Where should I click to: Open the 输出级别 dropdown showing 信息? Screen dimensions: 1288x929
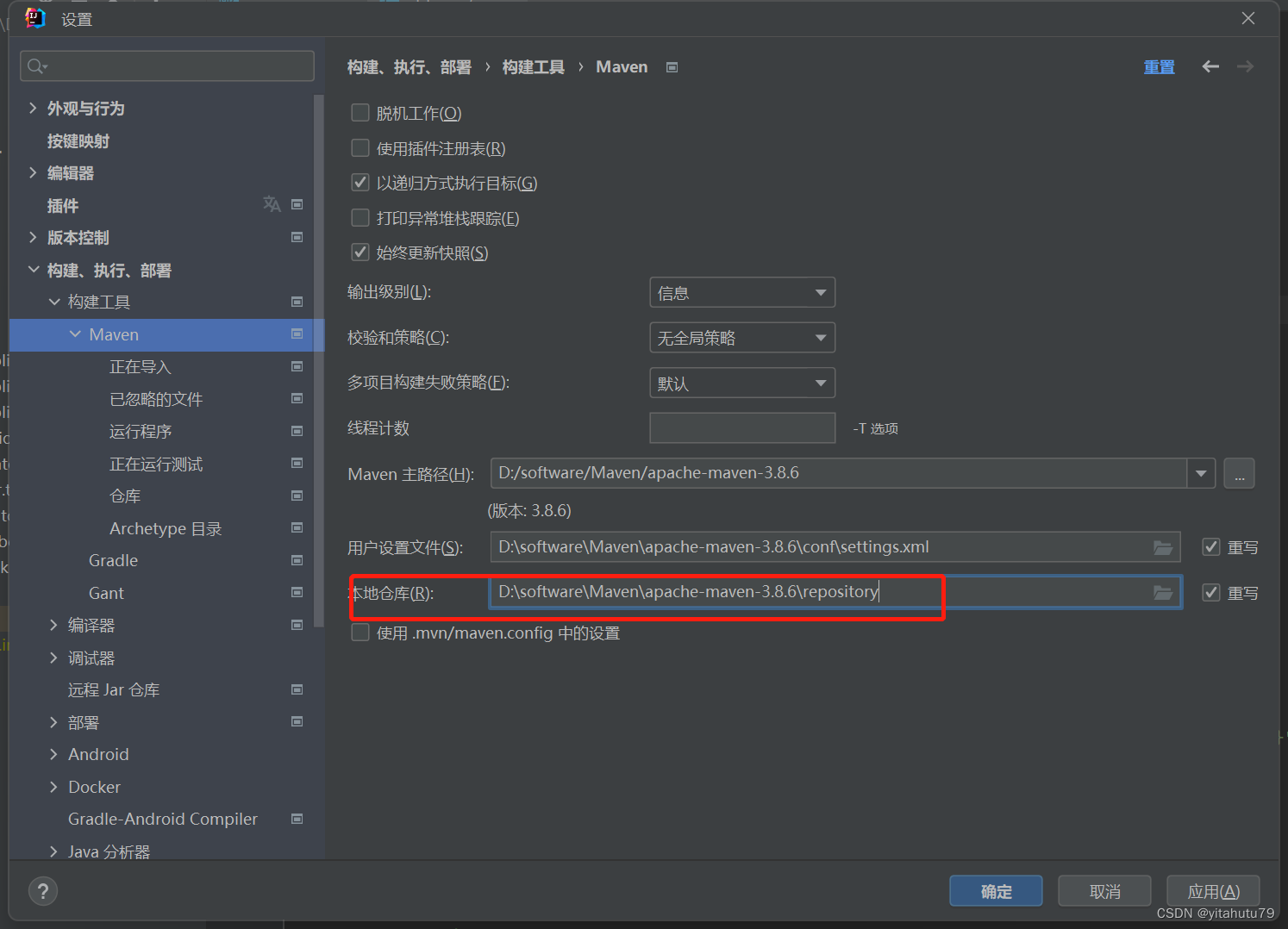tap(742, 292)
